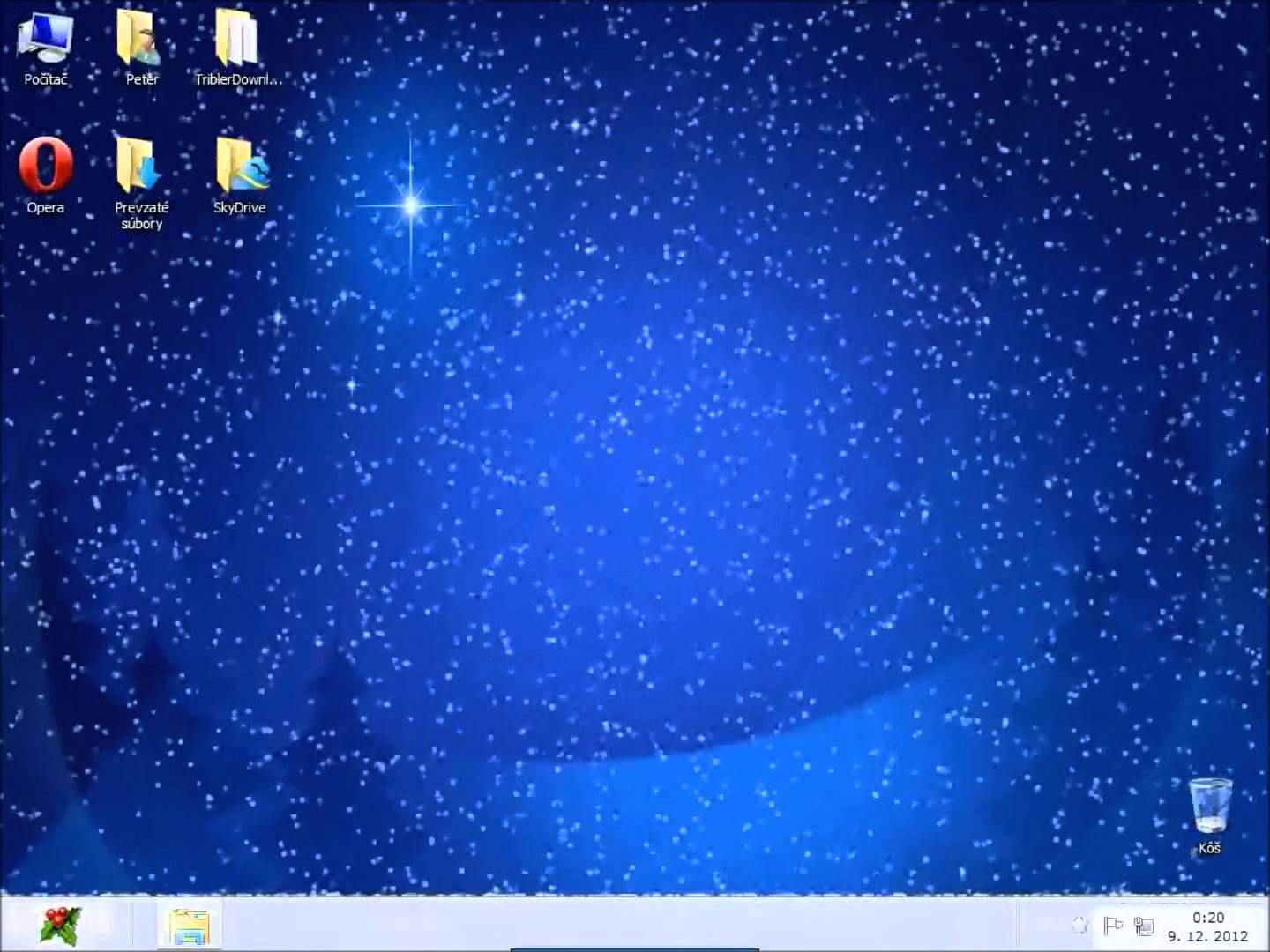Click the date 9. 12. 2012
The image size is (1270, 952).
tap(1208, 936)
